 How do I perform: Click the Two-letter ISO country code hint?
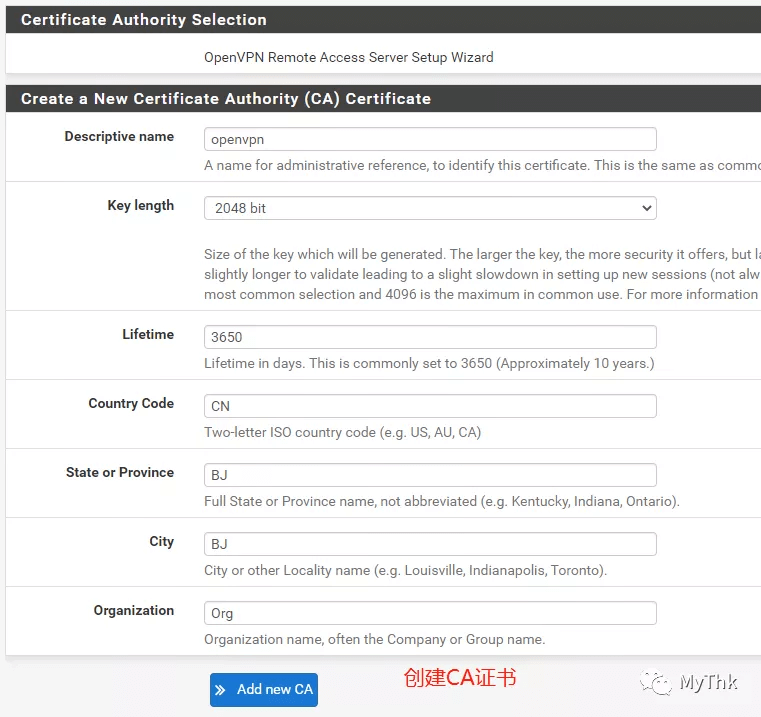(x=343, y=432)
